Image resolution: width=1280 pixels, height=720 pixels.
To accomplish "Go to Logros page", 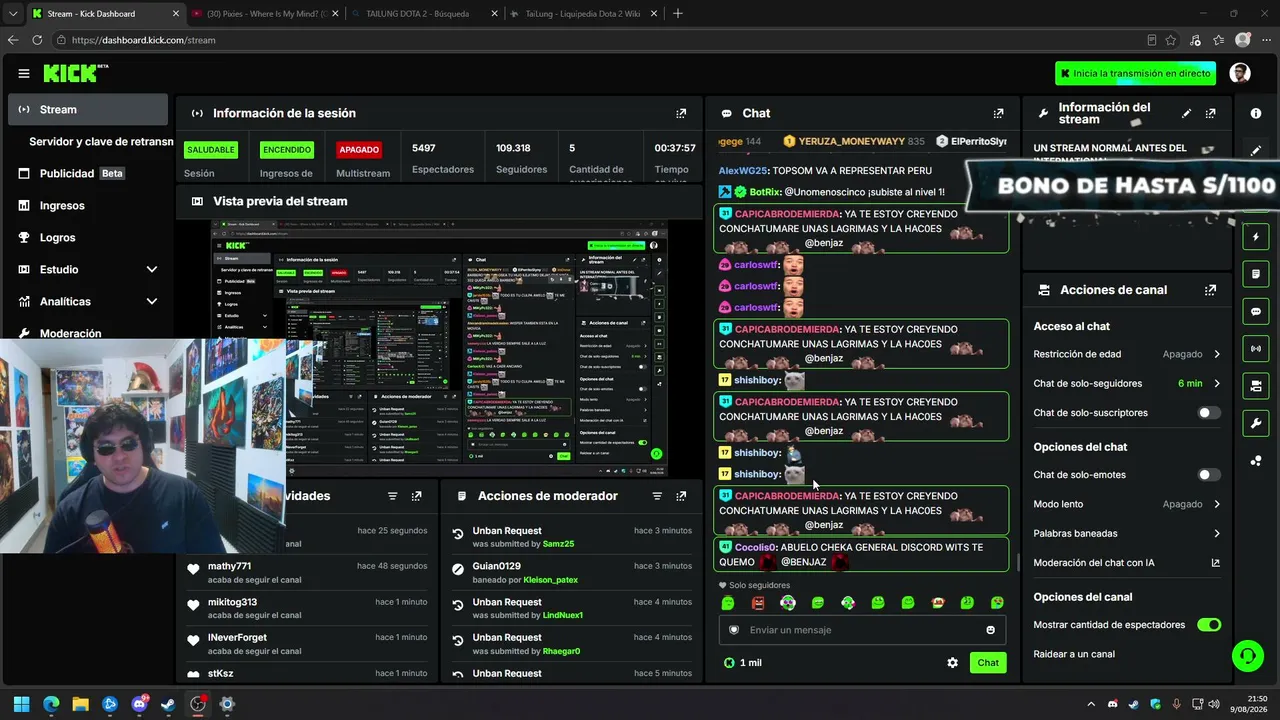I will 88,237.
